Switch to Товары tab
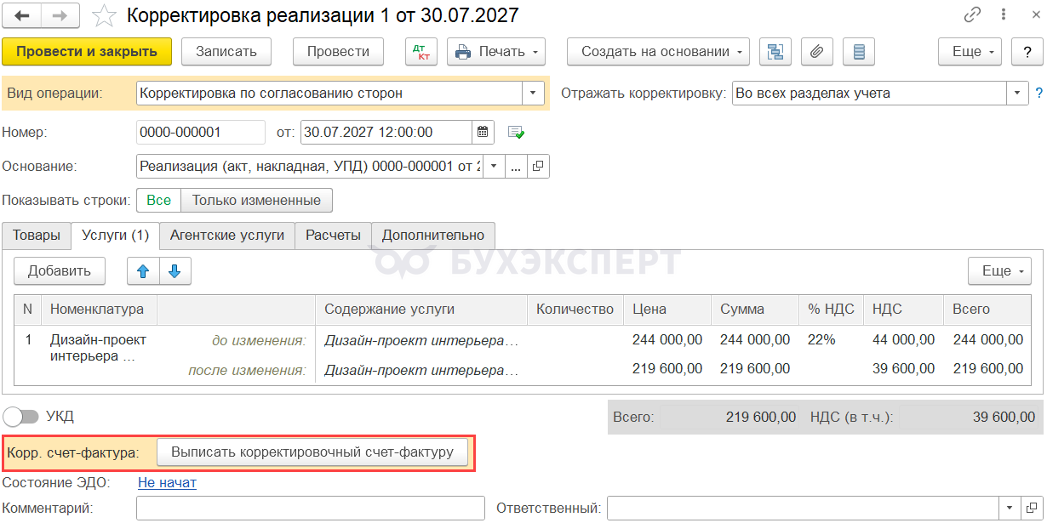 coord(37,235)
